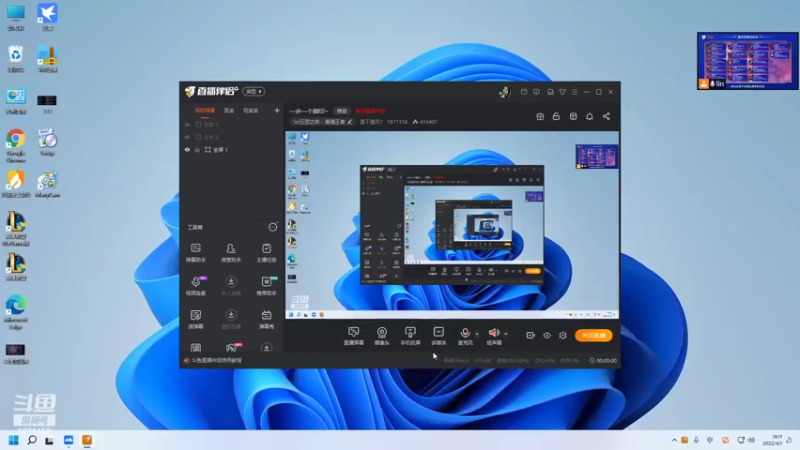
Task: Open the 读弹幕 tool icon
Action: tap(195, 319)
